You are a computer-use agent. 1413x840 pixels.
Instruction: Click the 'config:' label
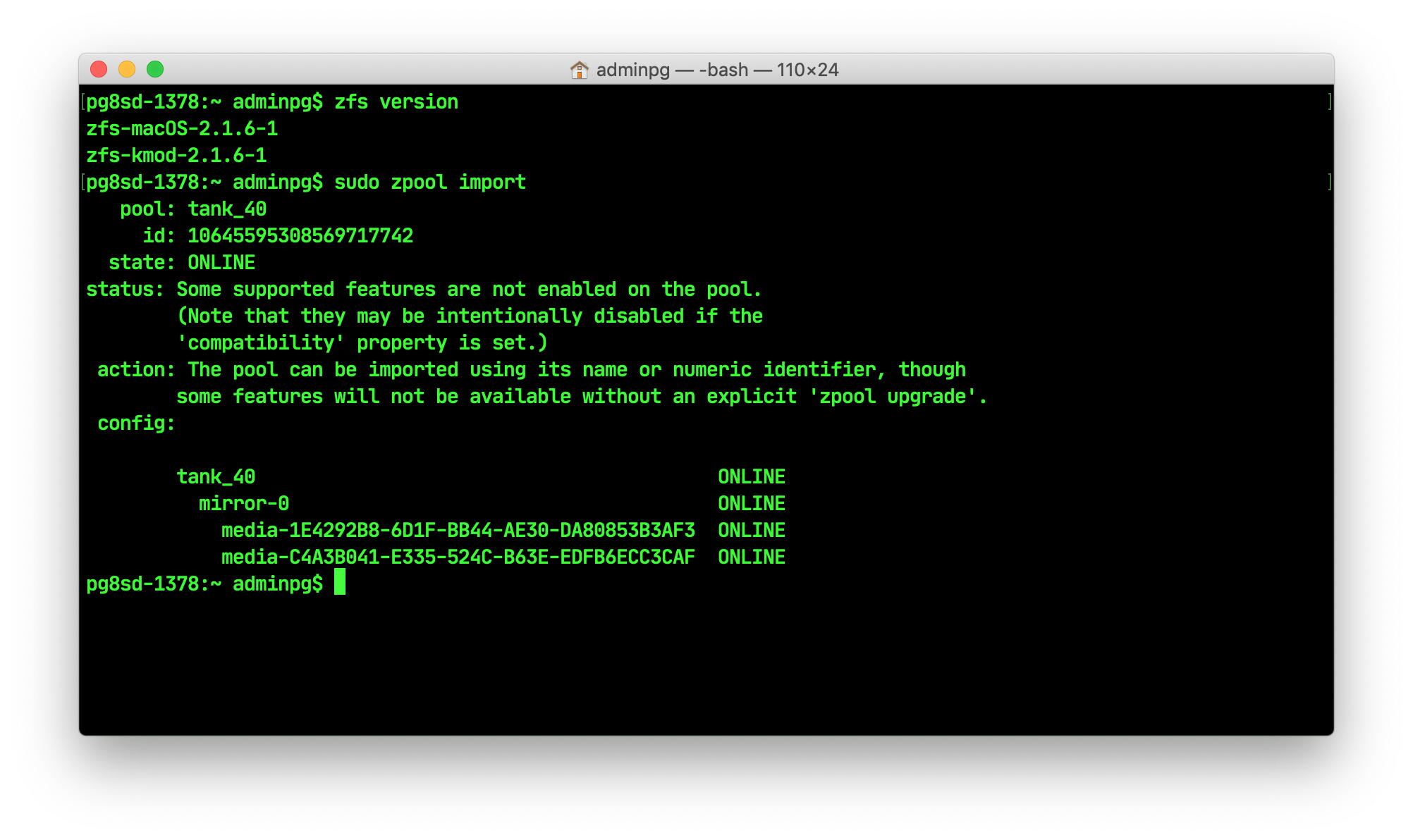point(136,424)
